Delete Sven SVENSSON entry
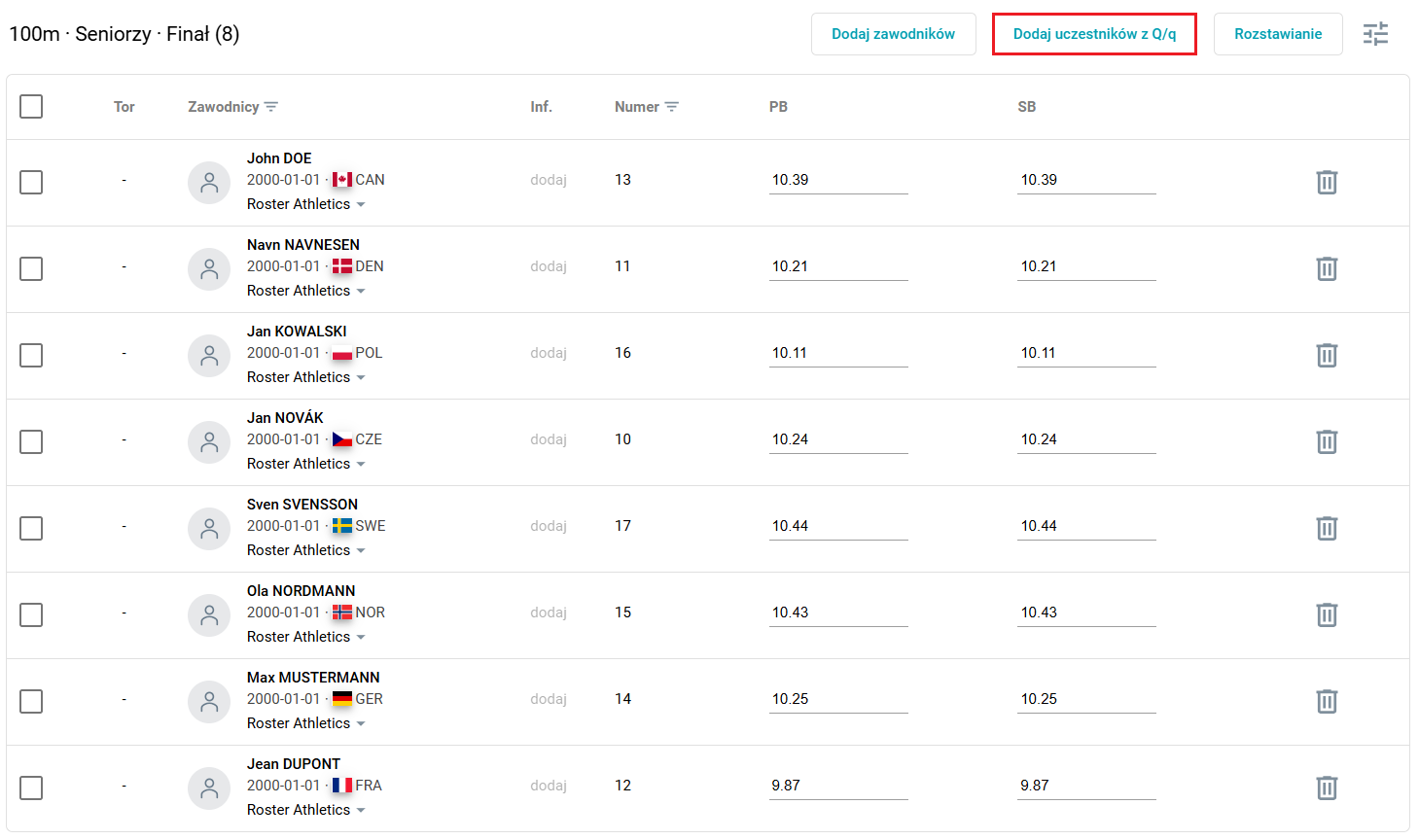This screenshot has width=1419, height=840. click(1327, 528)
